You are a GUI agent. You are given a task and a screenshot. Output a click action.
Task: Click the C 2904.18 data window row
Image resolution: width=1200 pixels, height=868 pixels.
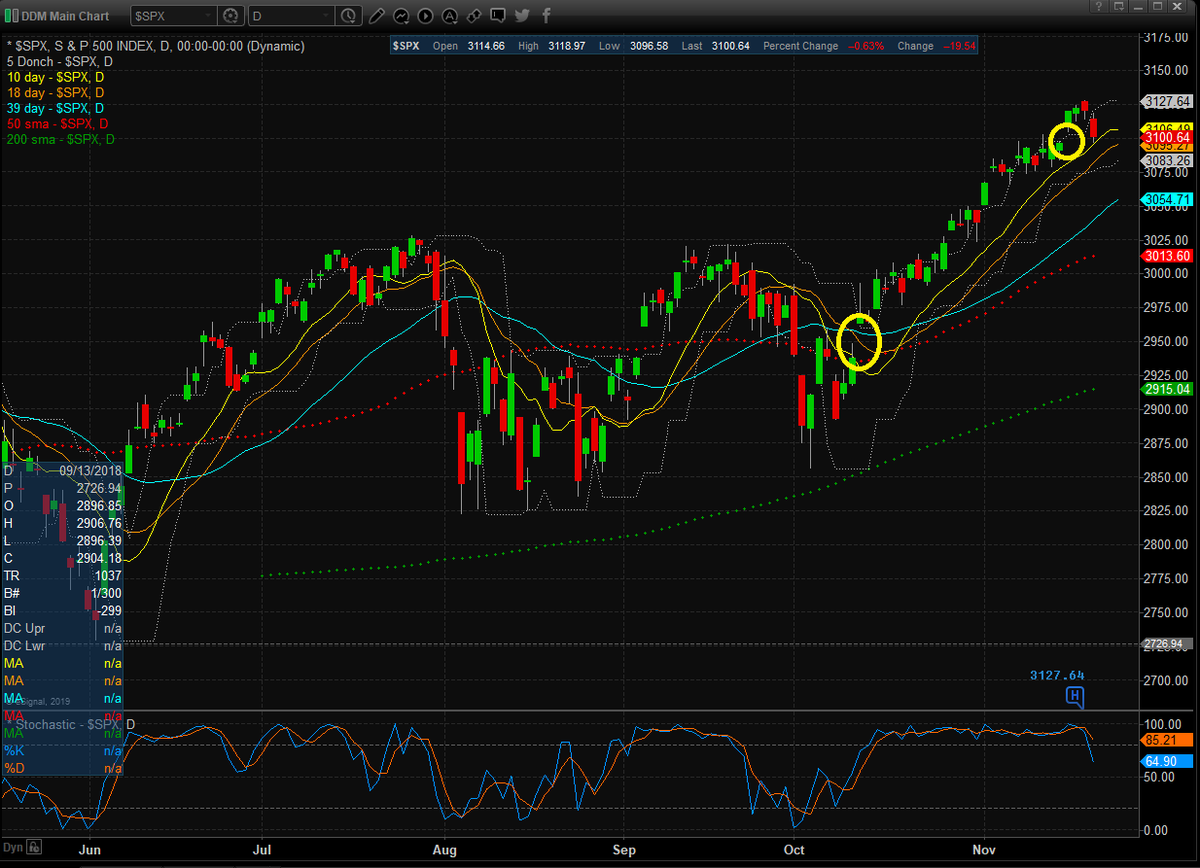tap(62, 558)
